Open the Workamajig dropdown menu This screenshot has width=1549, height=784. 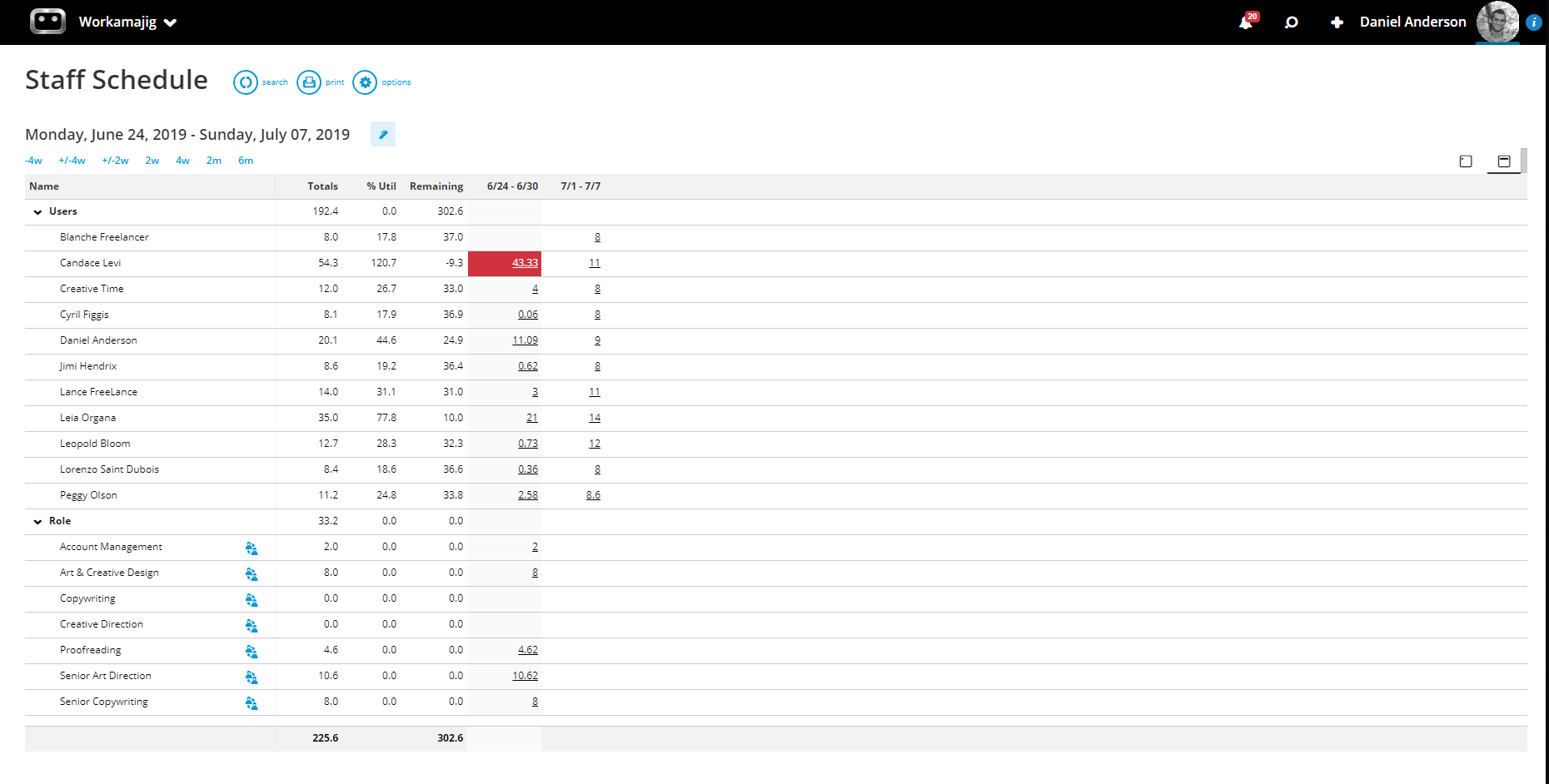tap(127, 22)
